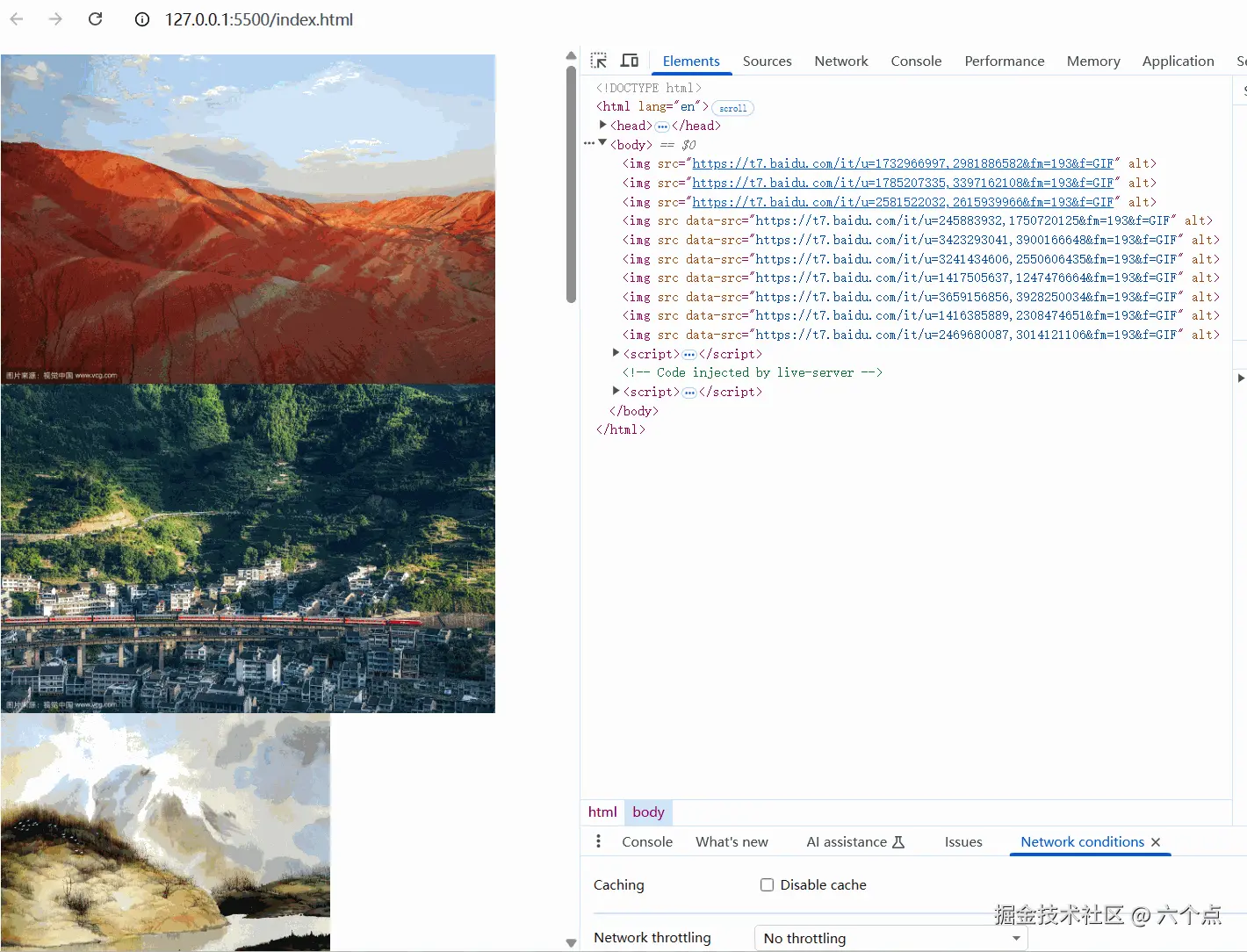Select the DOCTYPE html line
This screenshot has height=952, width=1247.
click(648, 88)
